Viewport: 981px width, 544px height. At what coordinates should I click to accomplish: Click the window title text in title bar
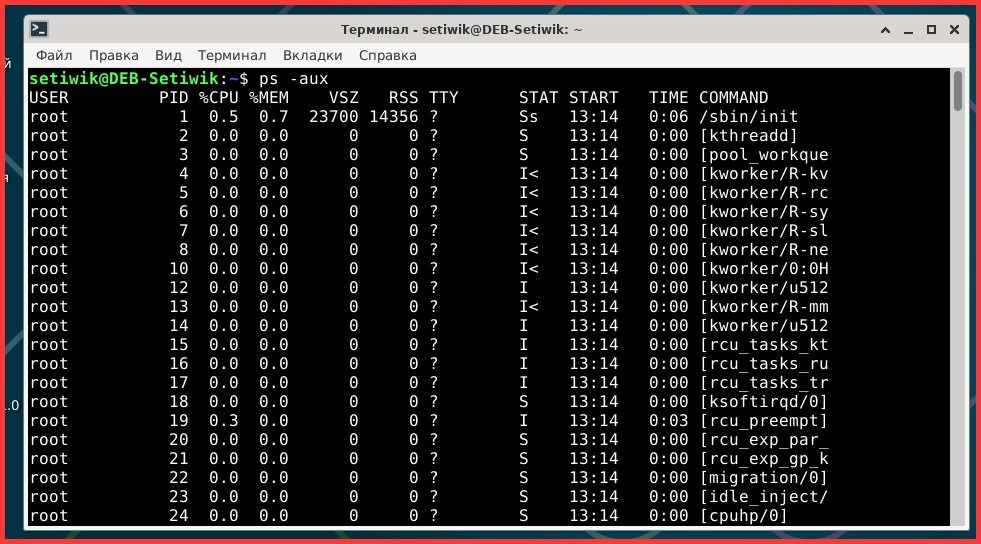tap(461, 29)
